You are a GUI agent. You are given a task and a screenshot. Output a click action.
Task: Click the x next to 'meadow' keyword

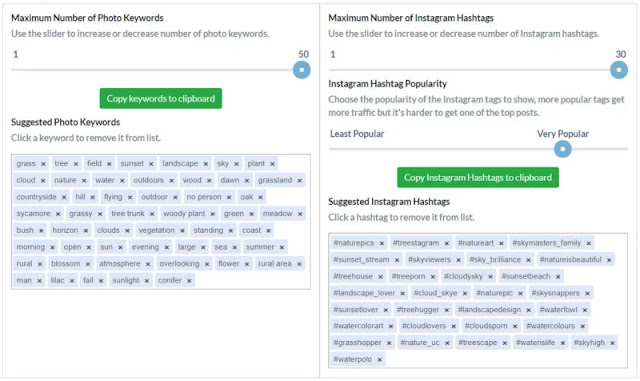coord(300,214)
